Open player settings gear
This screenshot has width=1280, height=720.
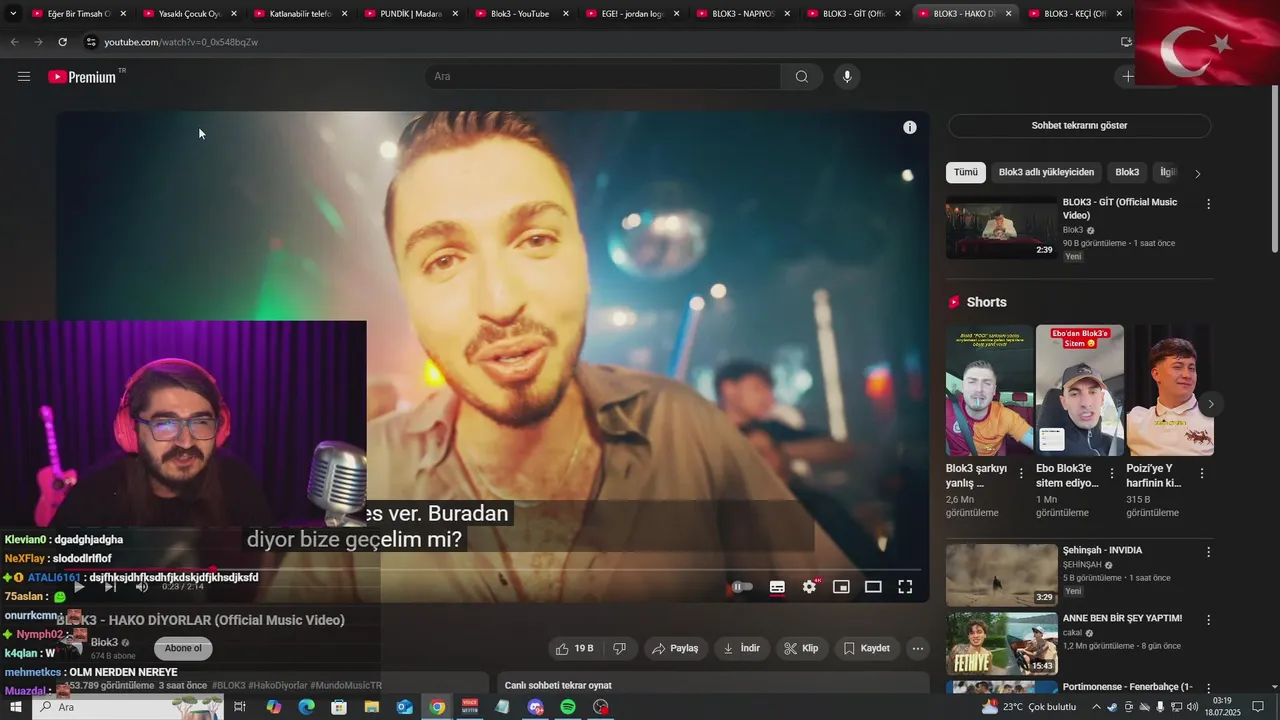[x=809, y=587]
